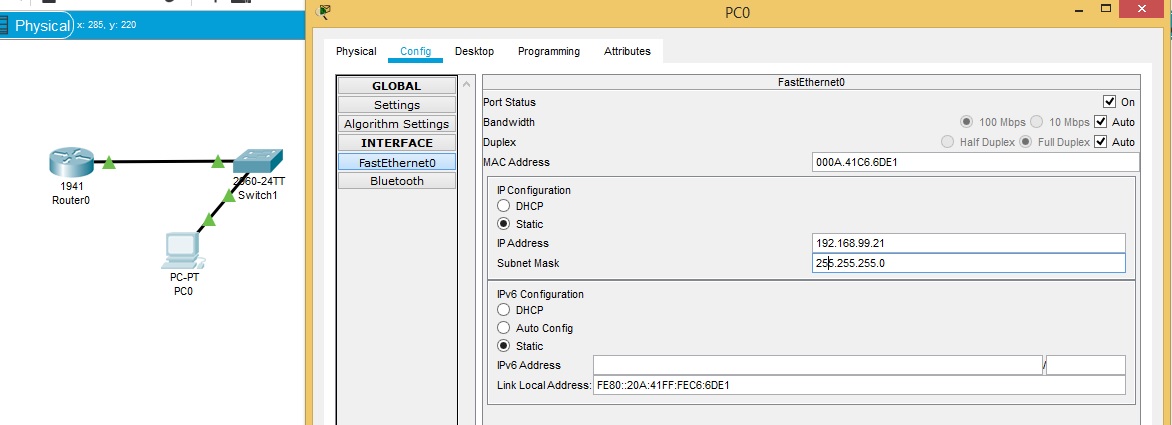Select the Router0 1941 router icon
The image size is (1172, 425).
pyautogui.click(x=70, y=163)
